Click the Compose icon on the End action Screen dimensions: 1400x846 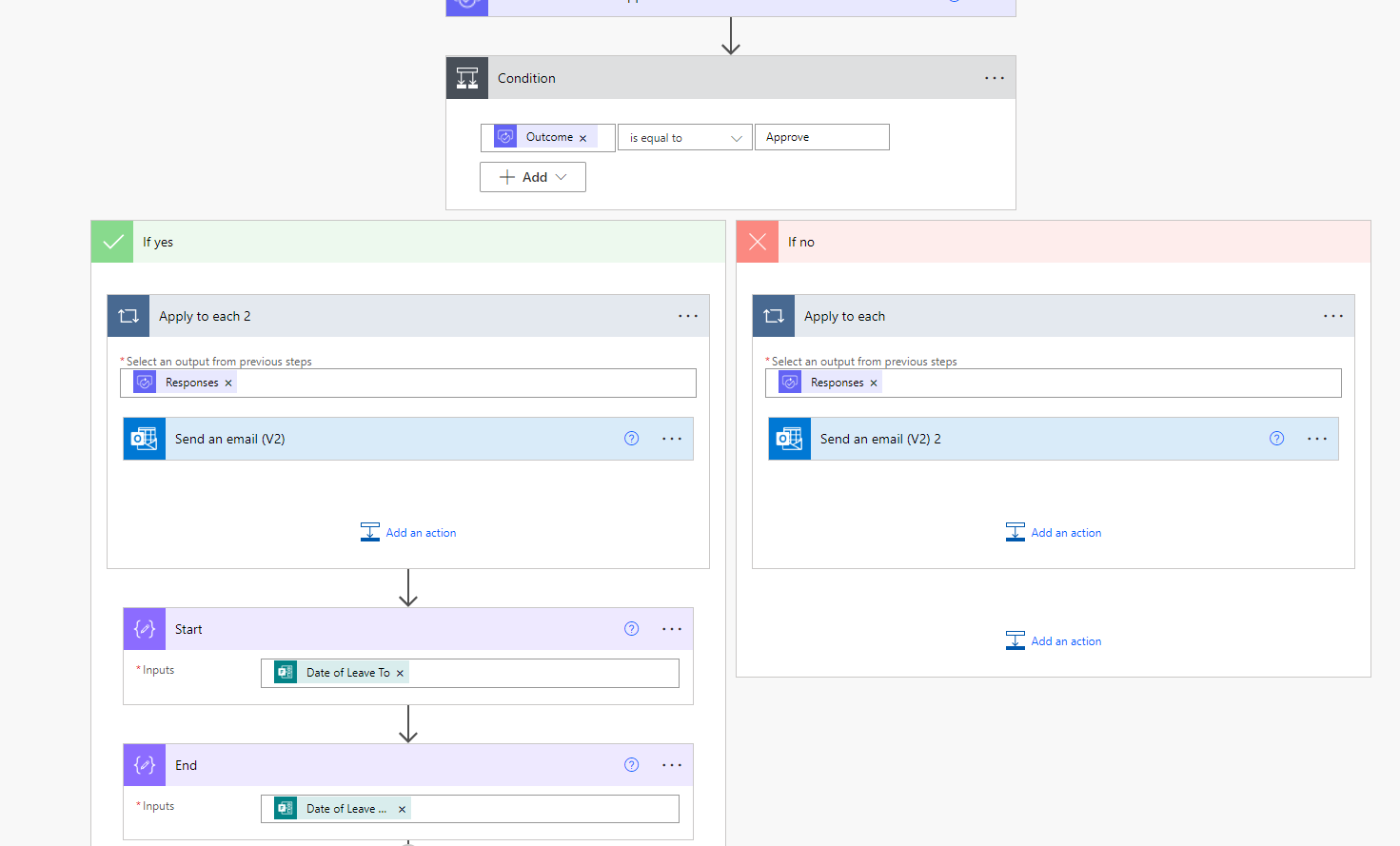pyautogui.click(x=144, y=764)
